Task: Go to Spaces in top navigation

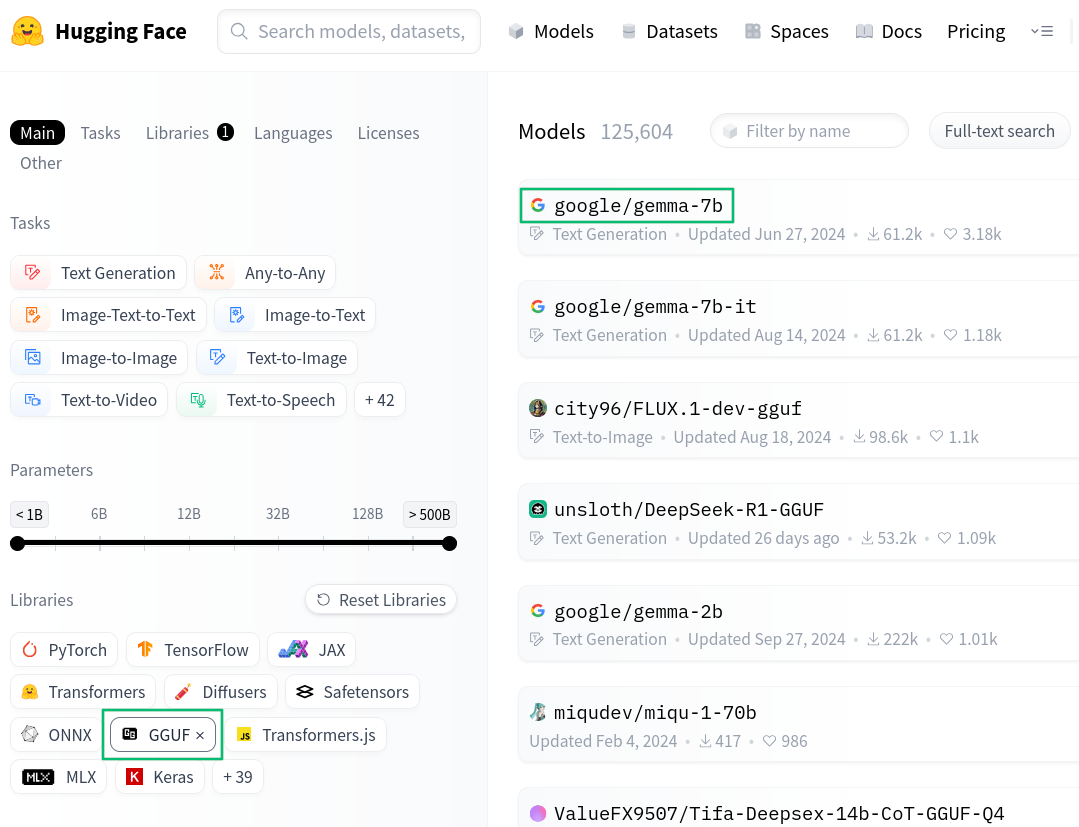Action: pyautogui.click(x=786, y=32)
